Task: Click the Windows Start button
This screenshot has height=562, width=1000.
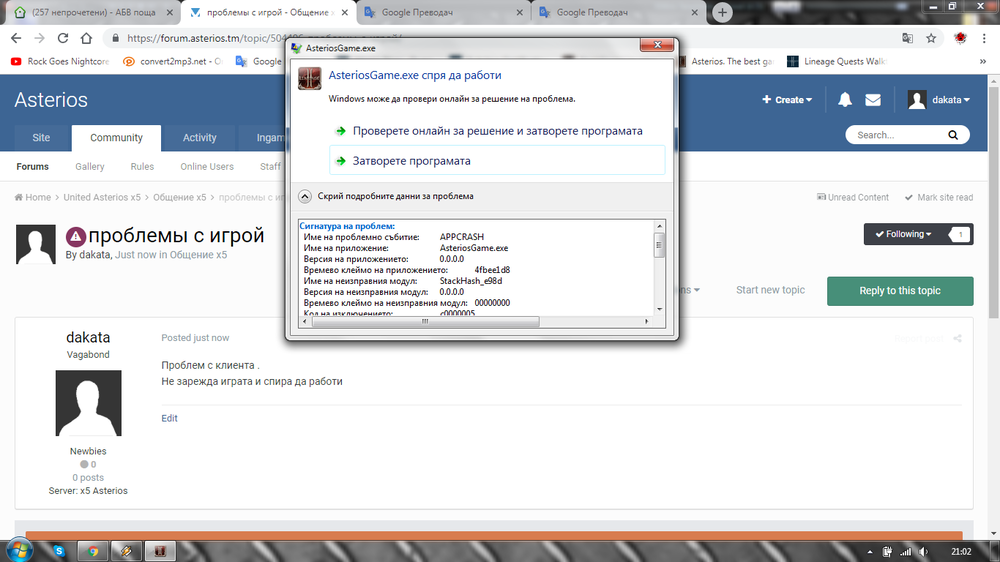Action: 20,550
